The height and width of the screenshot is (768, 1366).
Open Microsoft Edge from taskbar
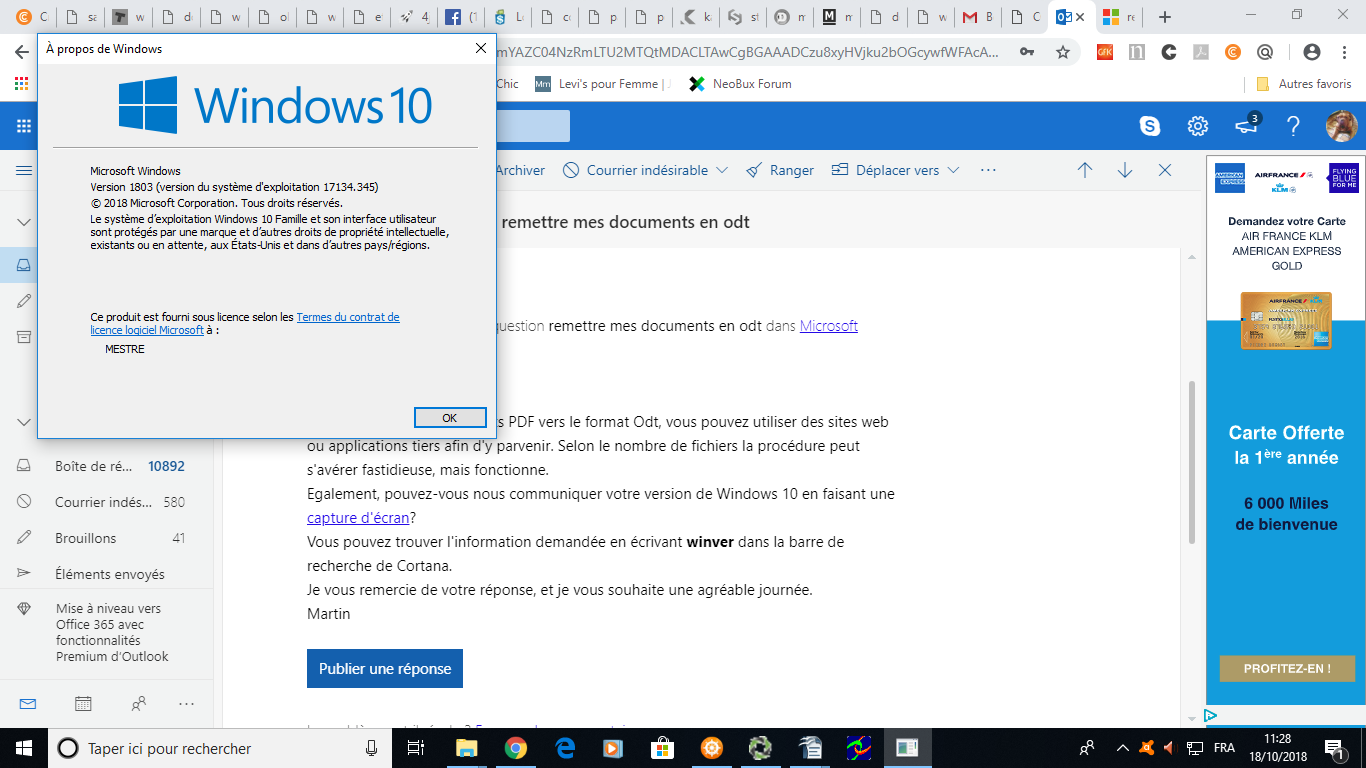(564, 747)
